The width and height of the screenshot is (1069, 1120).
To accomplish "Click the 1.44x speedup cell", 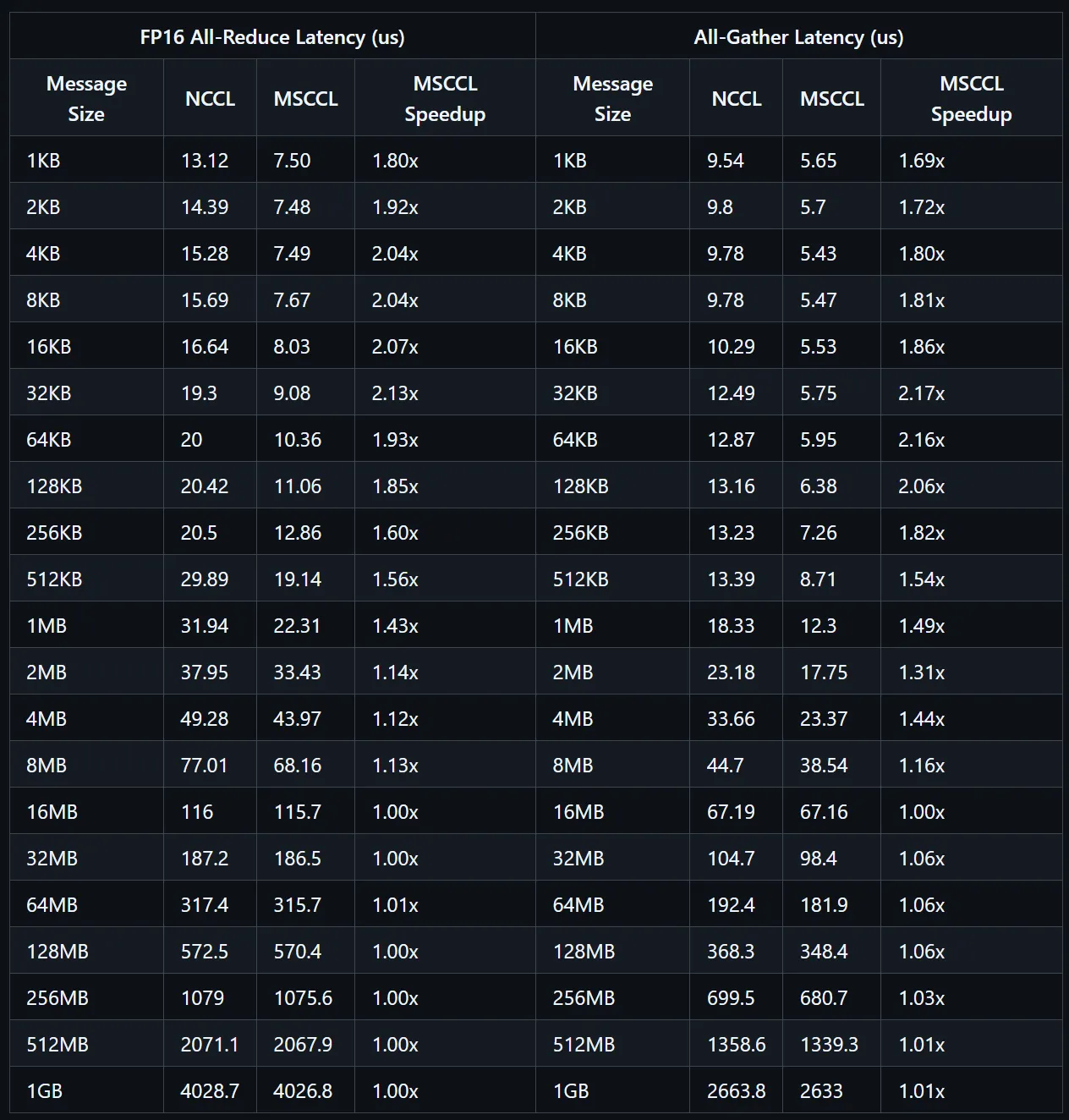I will [921, 719].
